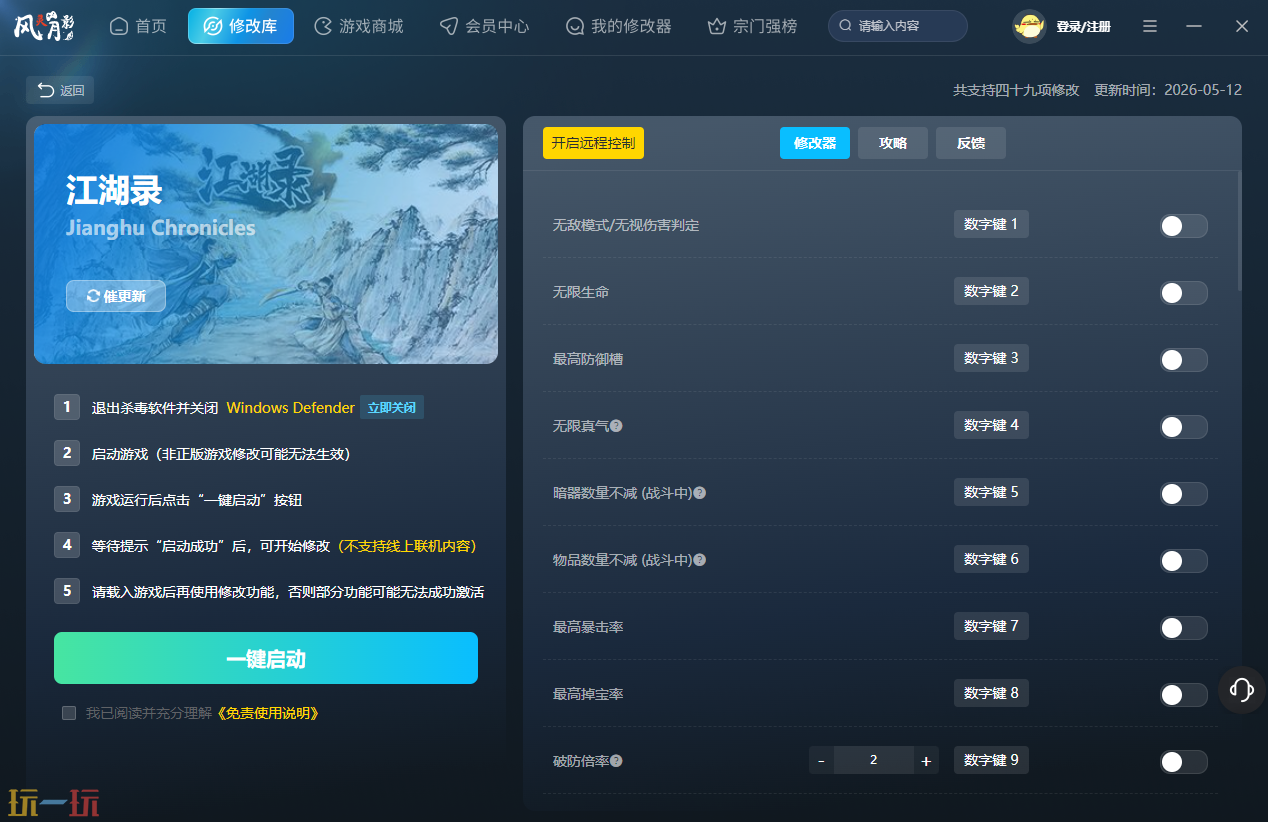Viewport: 1268px width, 822px height.
Task: Click the 催更新 button
Action: click(116, 296)
